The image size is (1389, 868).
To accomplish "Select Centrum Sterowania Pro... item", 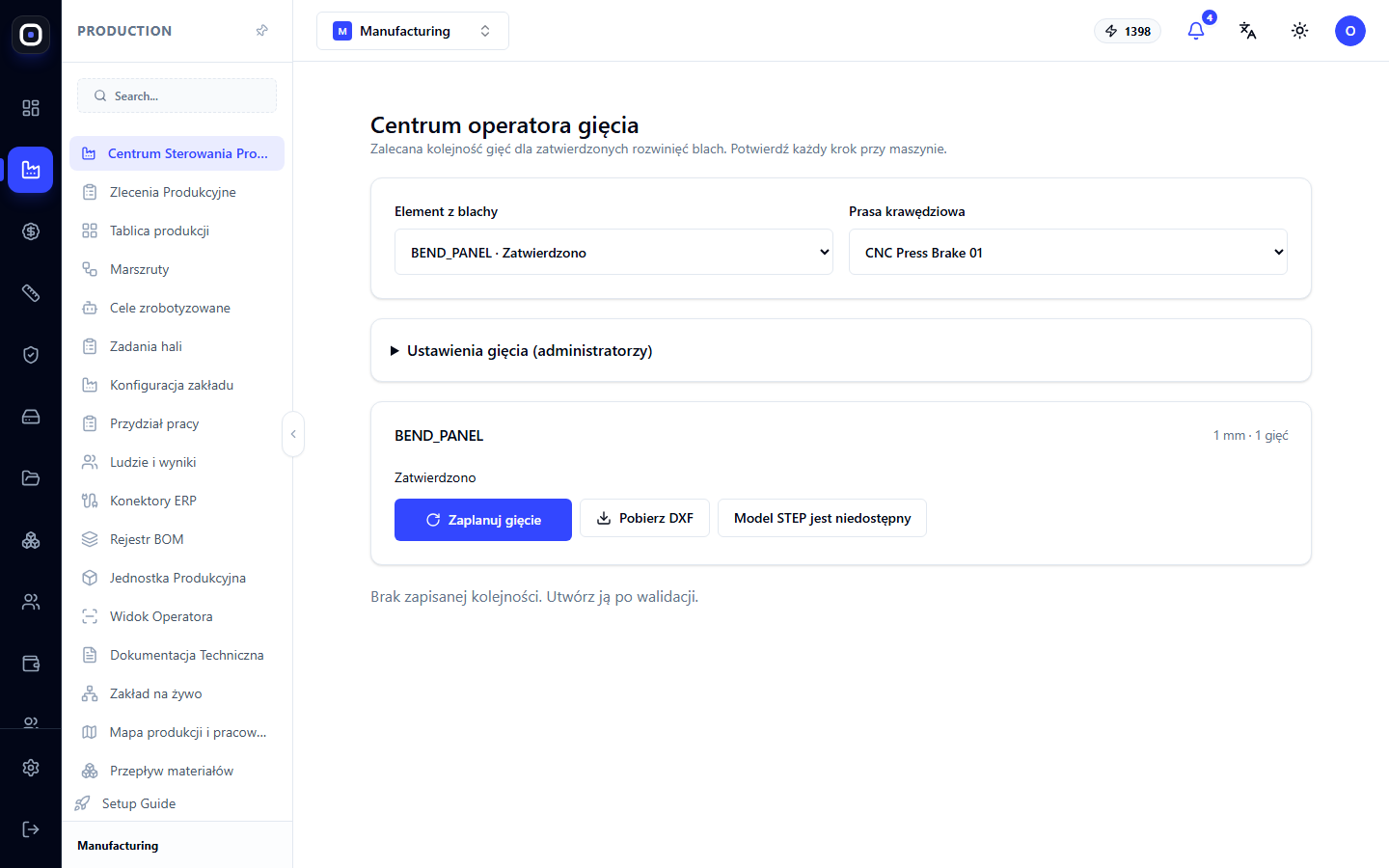I will click(x=177, y=153).
